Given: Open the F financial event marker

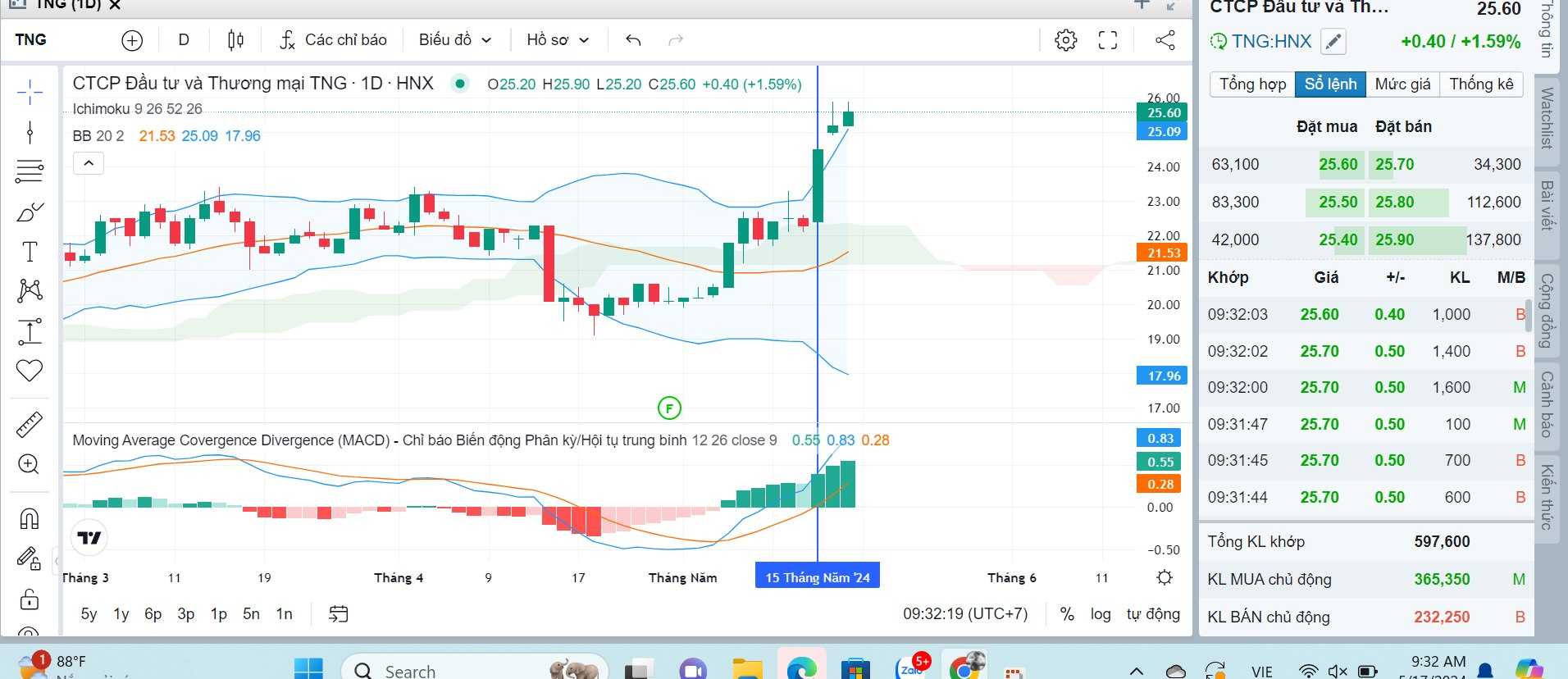Looking at the screenshot, I should point(669,408).
